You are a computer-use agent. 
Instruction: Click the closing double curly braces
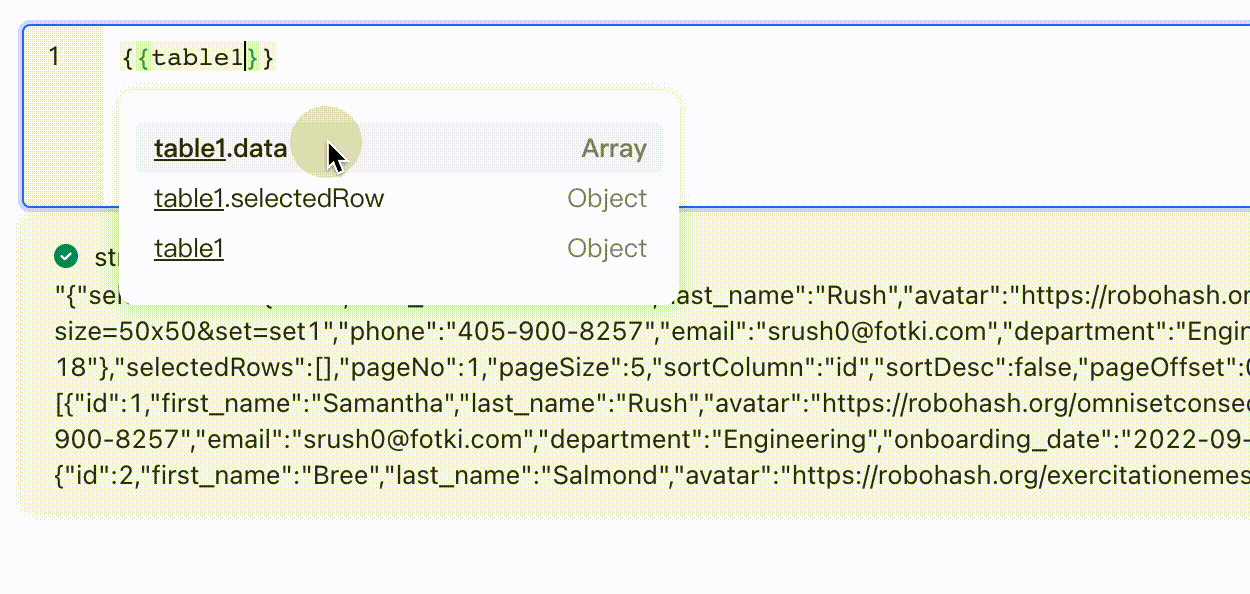coord(261,58)
